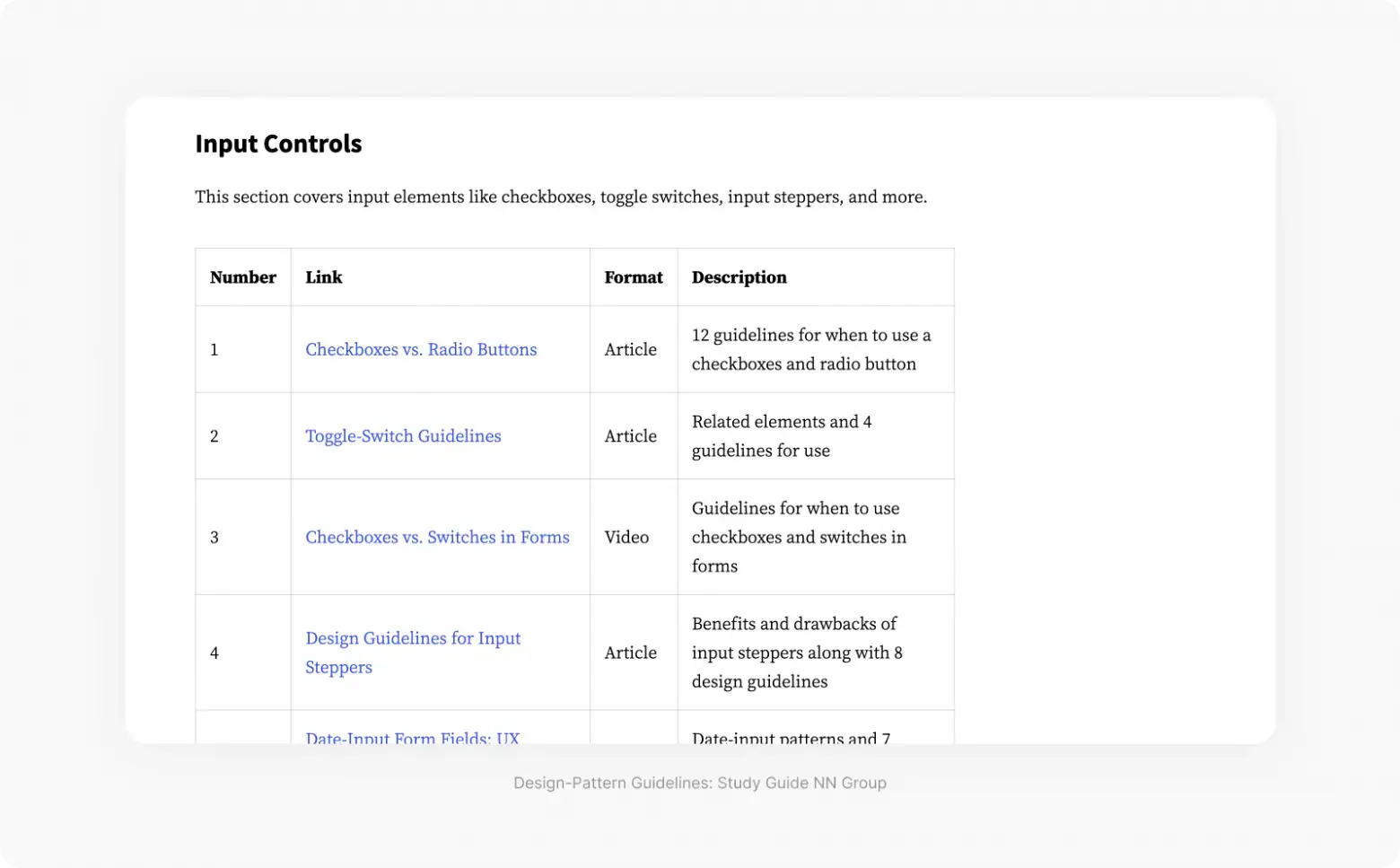Click the partially visible Date-Input Form Fields link
This screenshot has height=868, width=1400.
coord(412,737)
